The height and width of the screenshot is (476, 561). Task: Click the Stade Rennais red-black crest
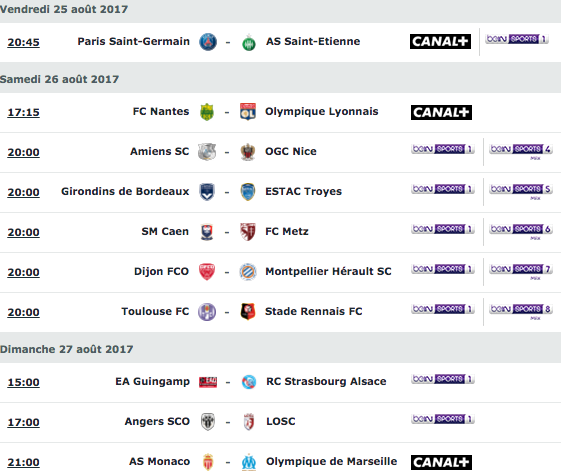click(248, 311)
